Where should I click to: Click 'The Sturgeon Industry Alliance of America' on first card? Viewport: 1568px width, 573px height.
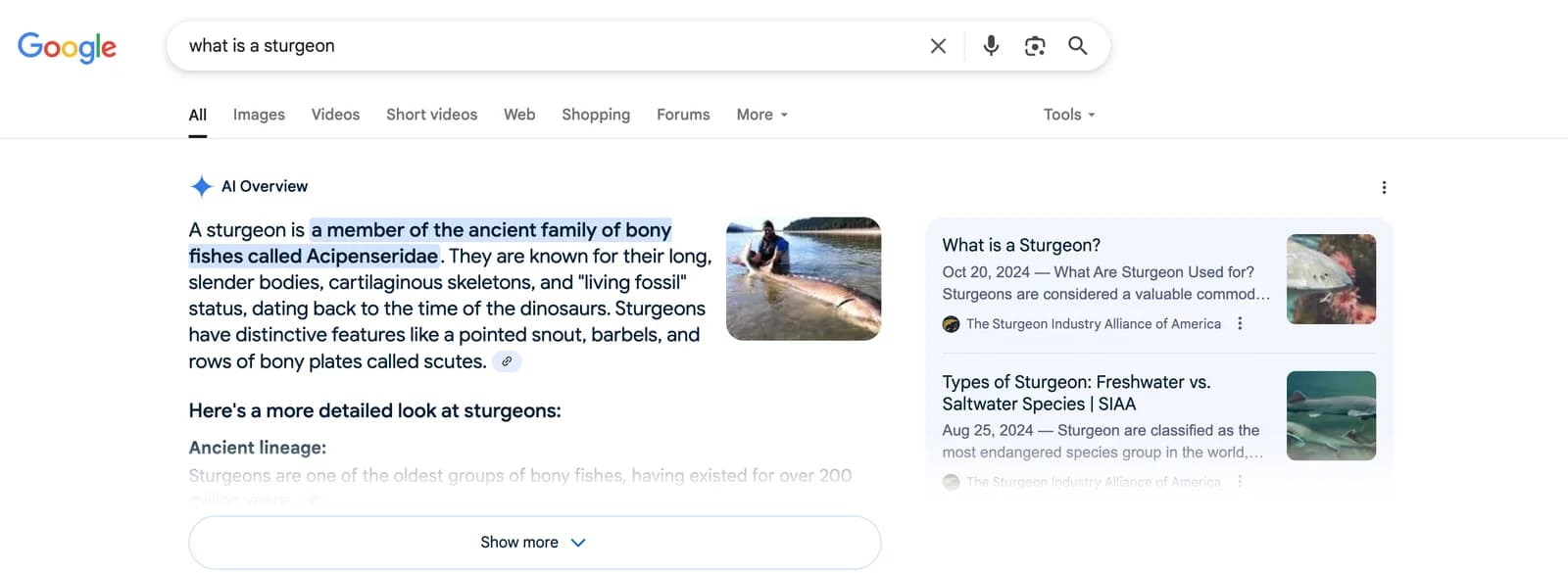tap(1094, 324)
